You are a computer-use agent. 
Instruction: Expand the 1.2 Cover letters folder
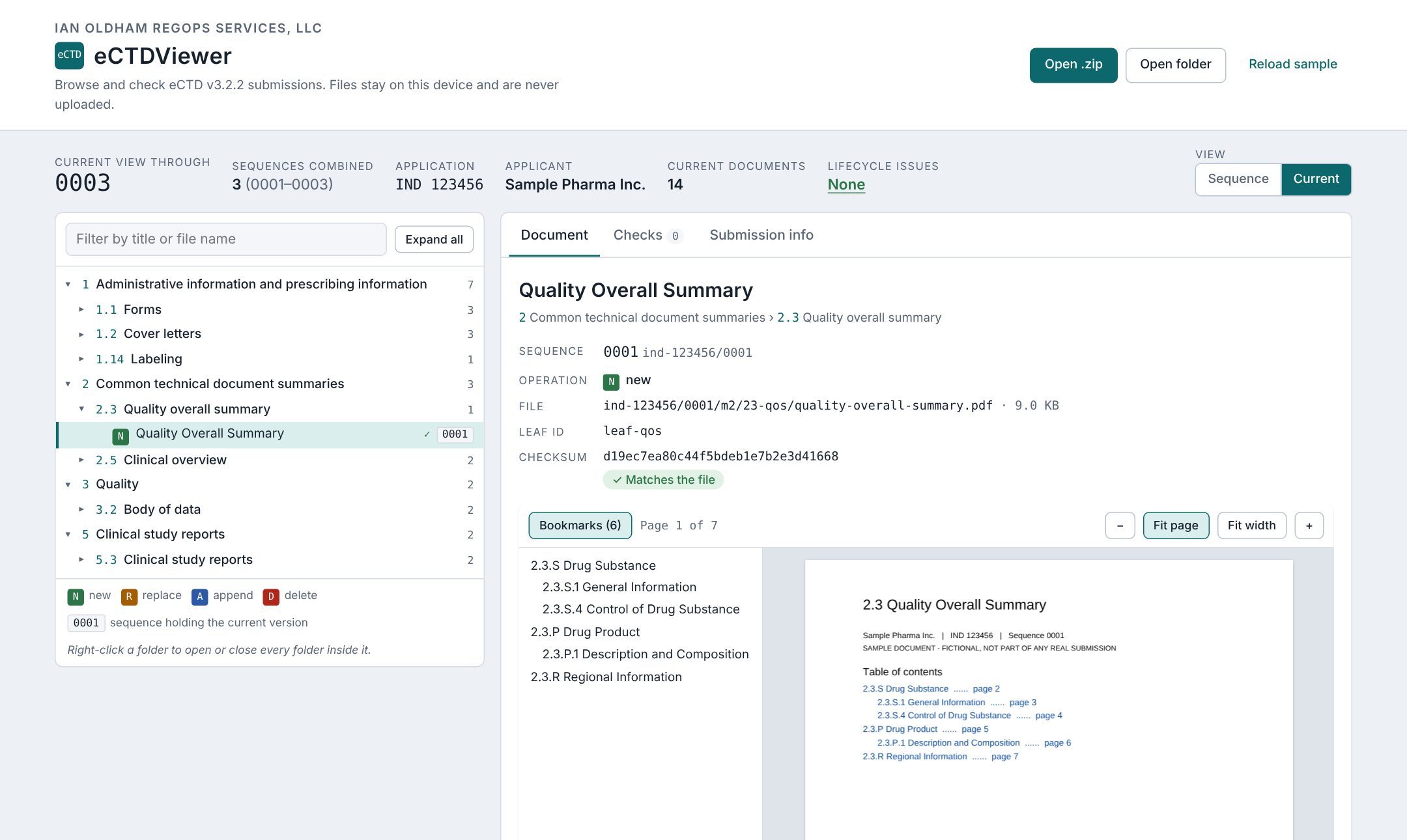click(81, 334)
